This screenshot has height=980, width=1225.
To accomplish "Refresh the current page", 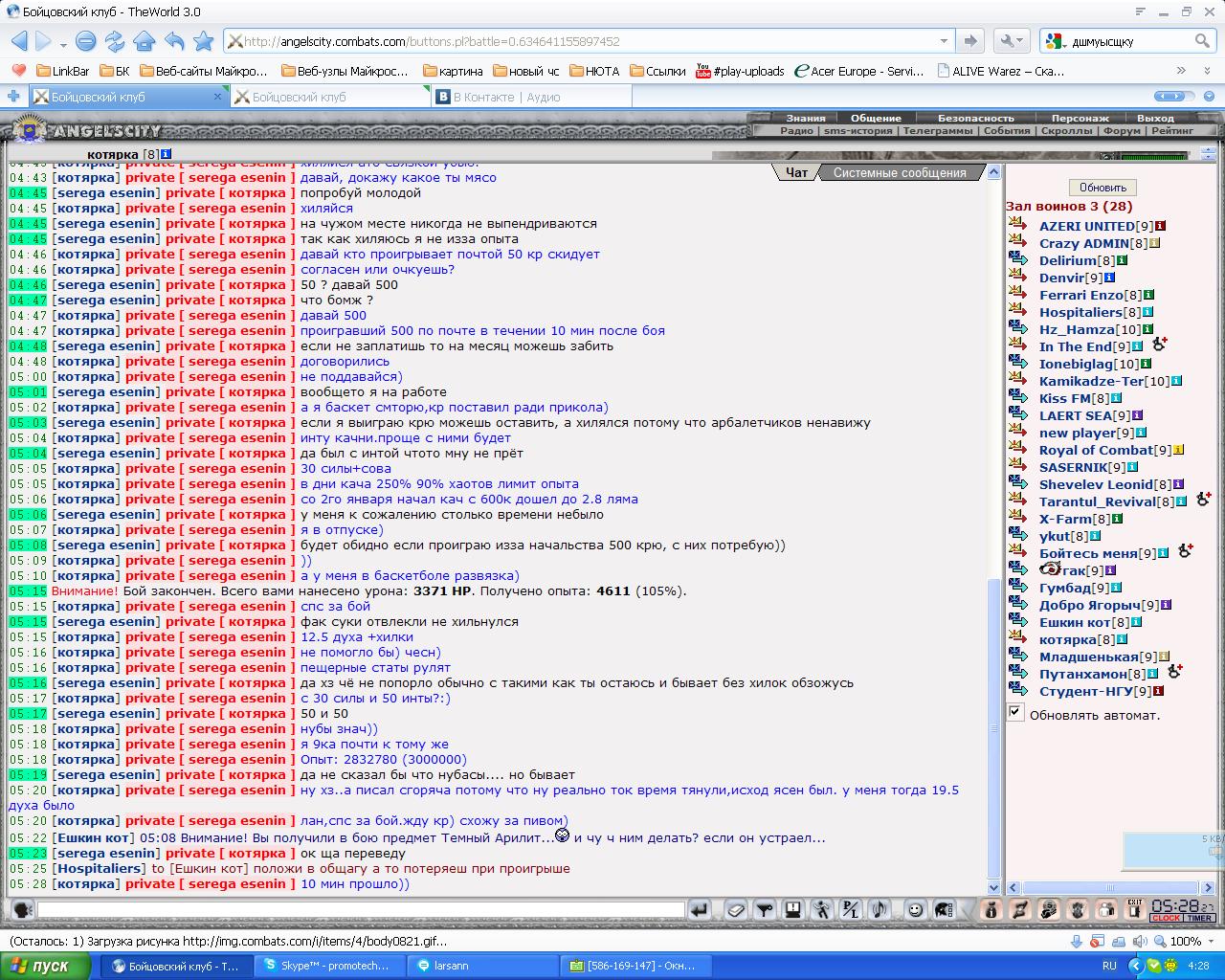I will pyautogui.click(x=115, y=41).
